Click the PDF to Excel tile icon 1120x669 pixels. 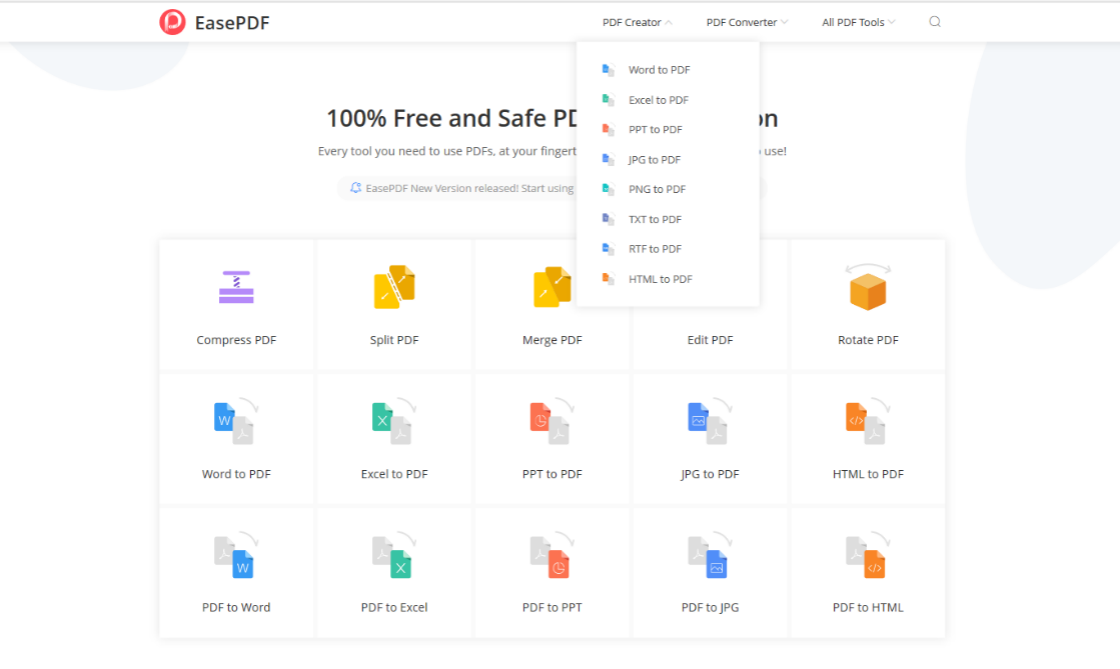click(x=394, y=555)
